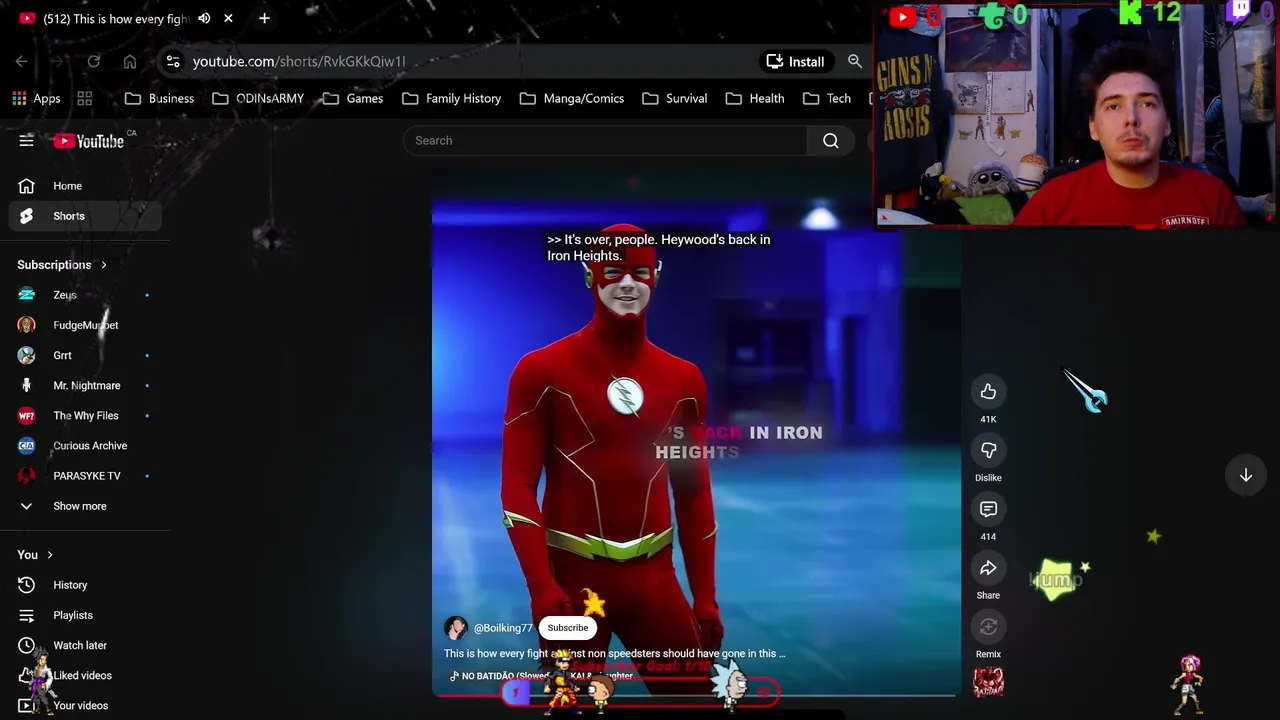Select Shorts in the sidebar
Screen dimensions: 1280x720
(x=86, y=216)
